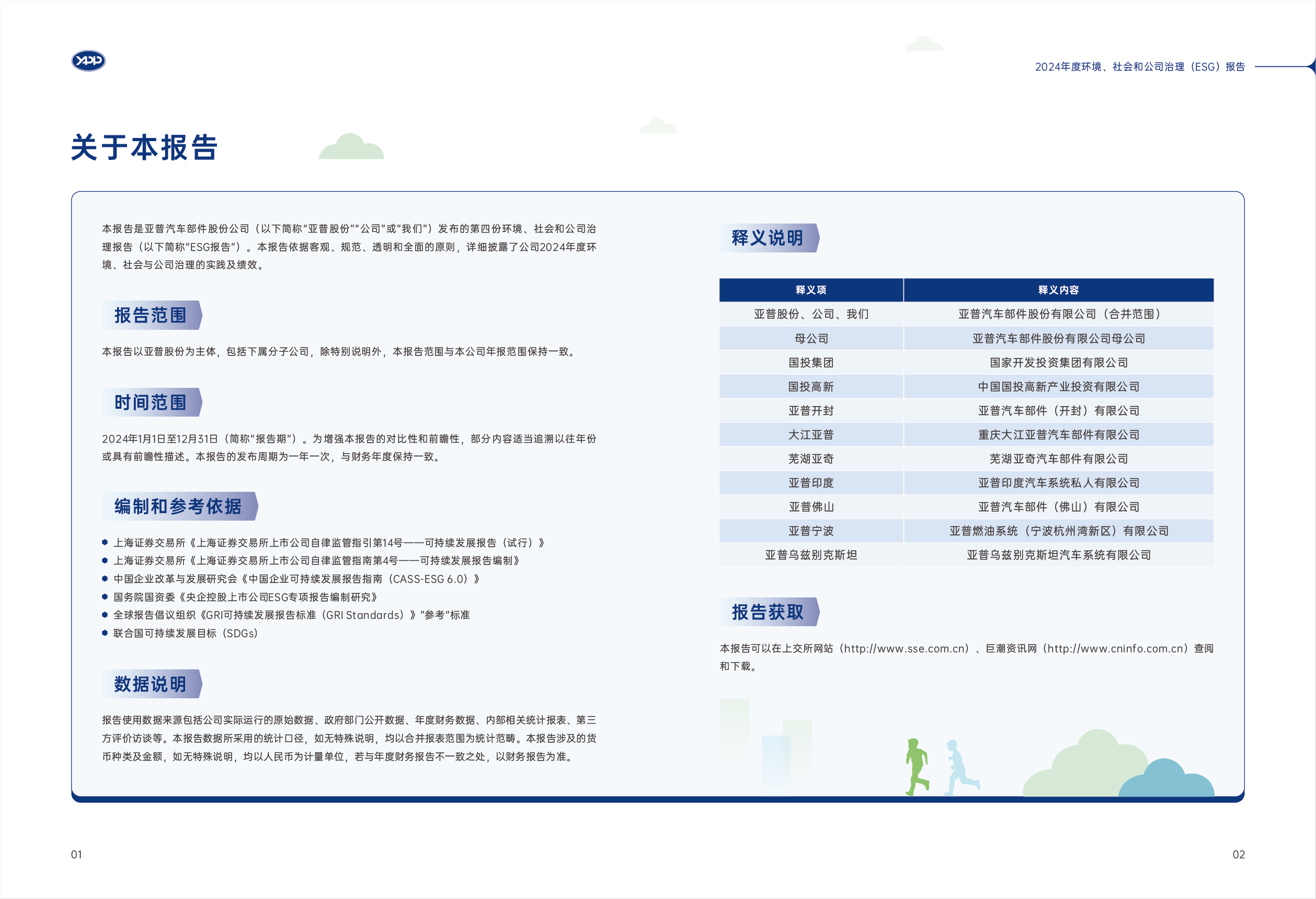Click table cell 亚普佛山
Image resolution: width=1316 pixels, height=899 pixels.
(811, 506)
